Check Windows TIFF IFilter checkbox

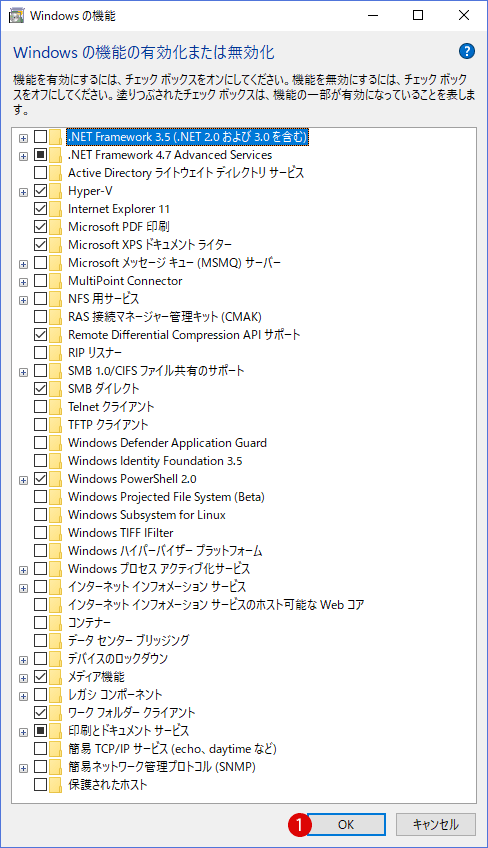(x=40, y=532)
